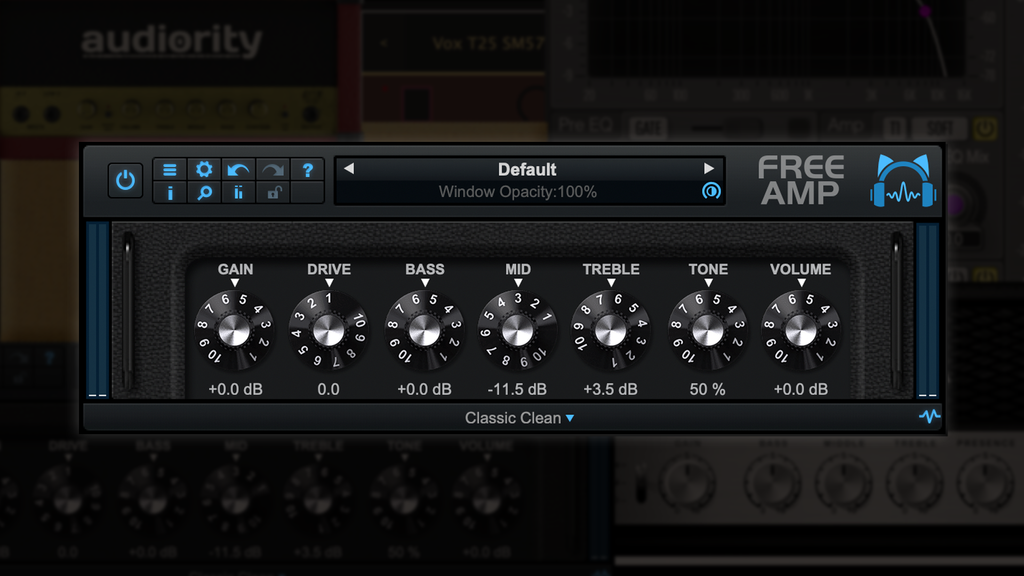Screen dimensions: 1024x576
Task: Click the magnifier zoom icon
Action: 204,193
